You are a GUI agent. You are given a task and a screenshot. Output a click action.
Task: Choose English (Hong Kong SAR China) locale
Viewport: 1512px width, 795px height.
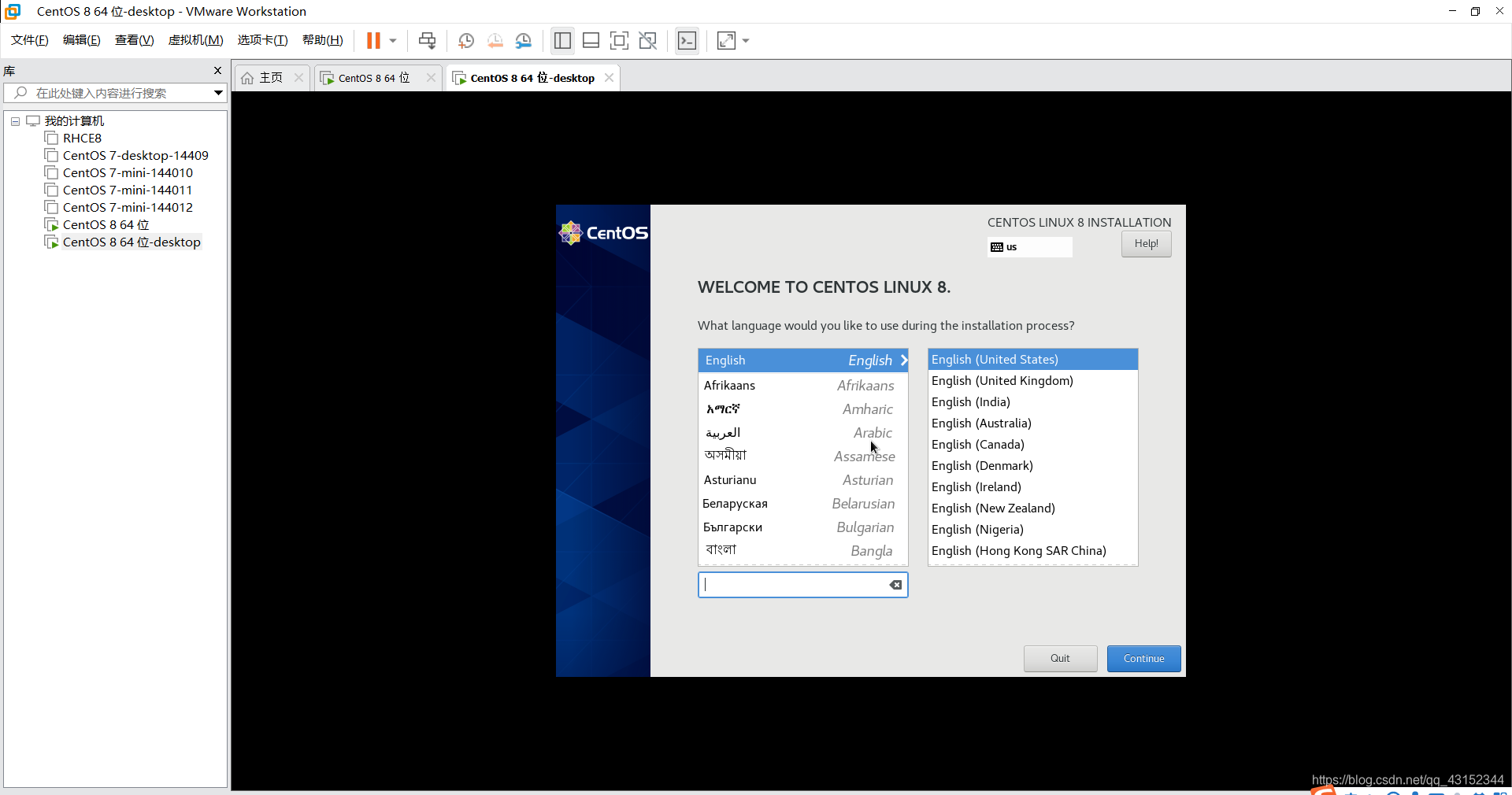point(1033,551)
